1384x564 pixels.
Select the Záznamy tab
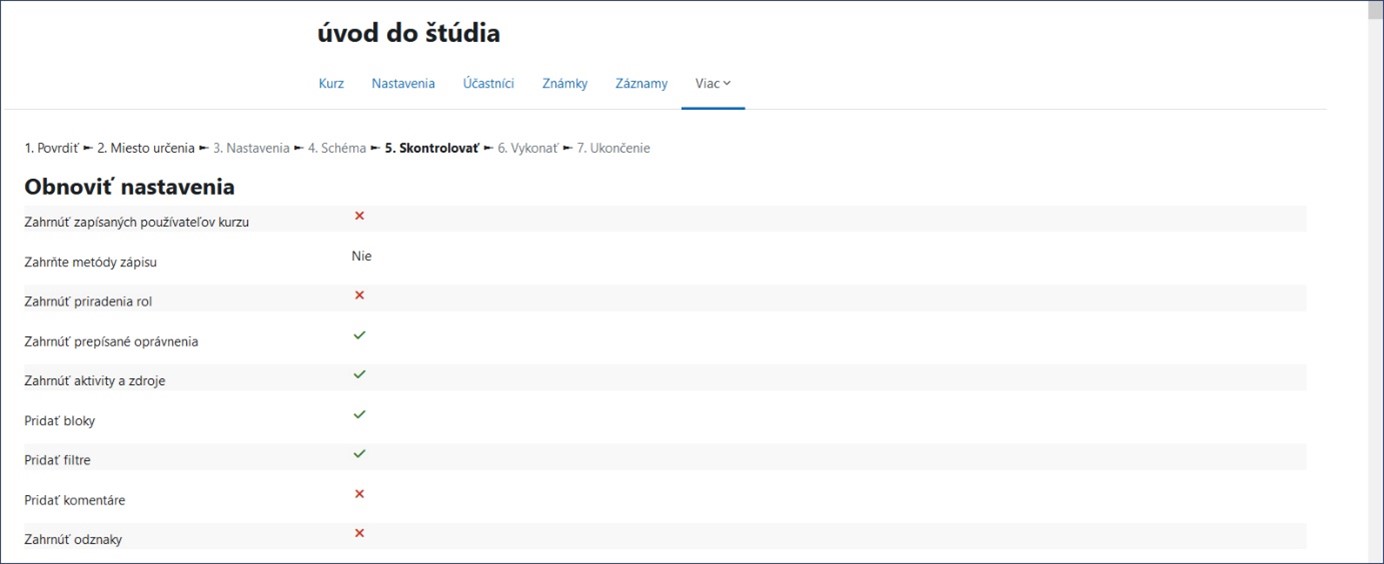click(x=641, y=84)
